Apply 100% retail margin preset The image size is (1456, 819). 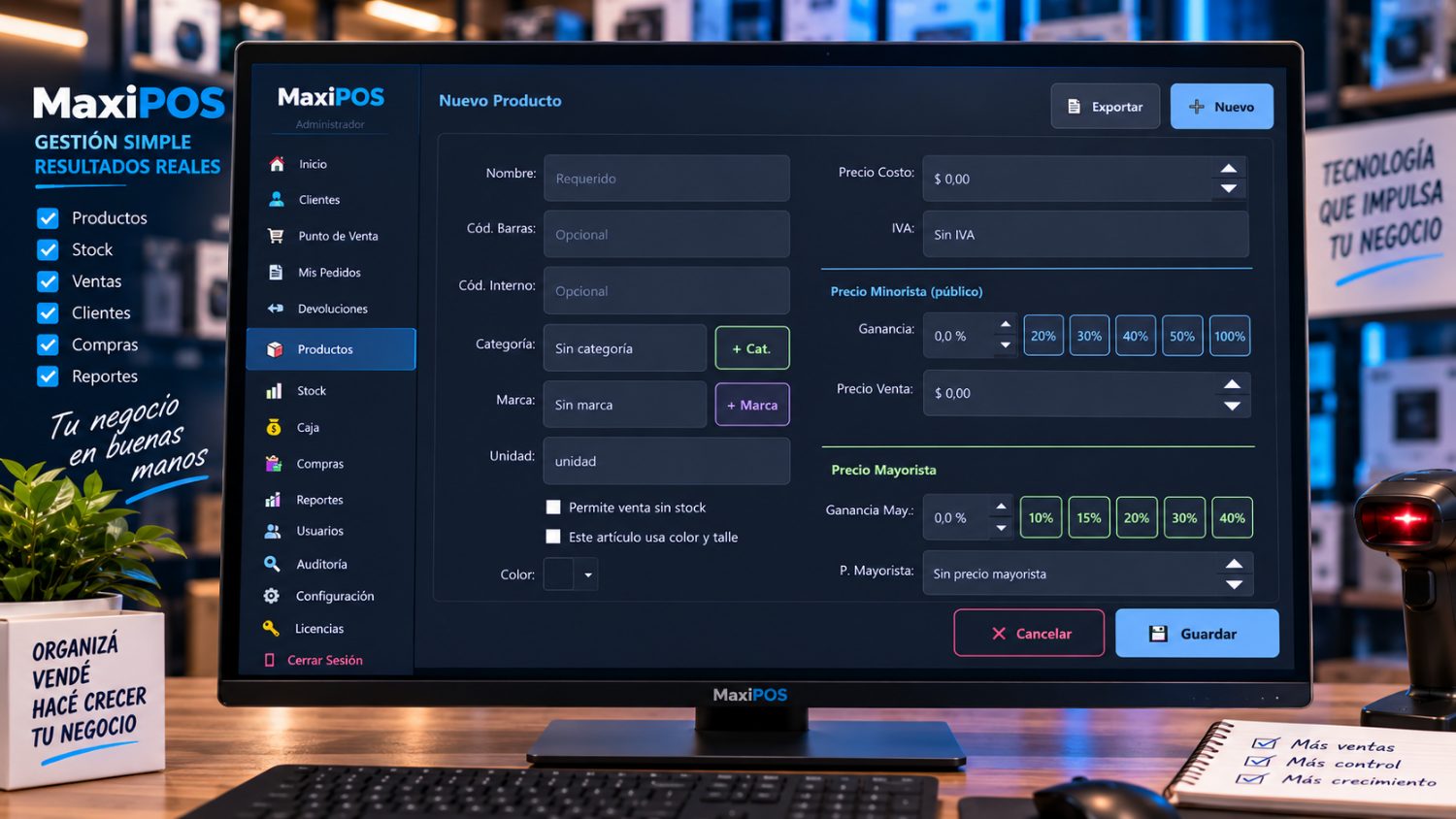click(x=1230, y=336)
